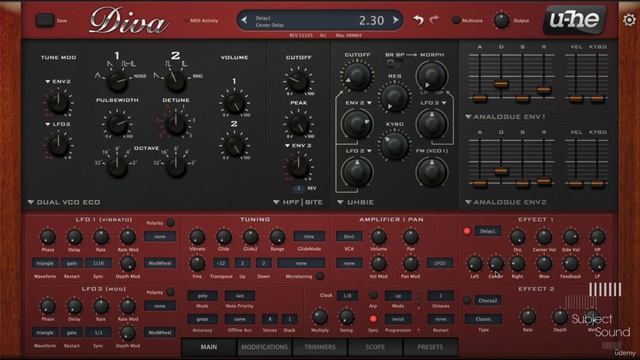Click the Tuning Vibrato knob
The height and width of the screenshot is (360, 640).
(197, 237)
